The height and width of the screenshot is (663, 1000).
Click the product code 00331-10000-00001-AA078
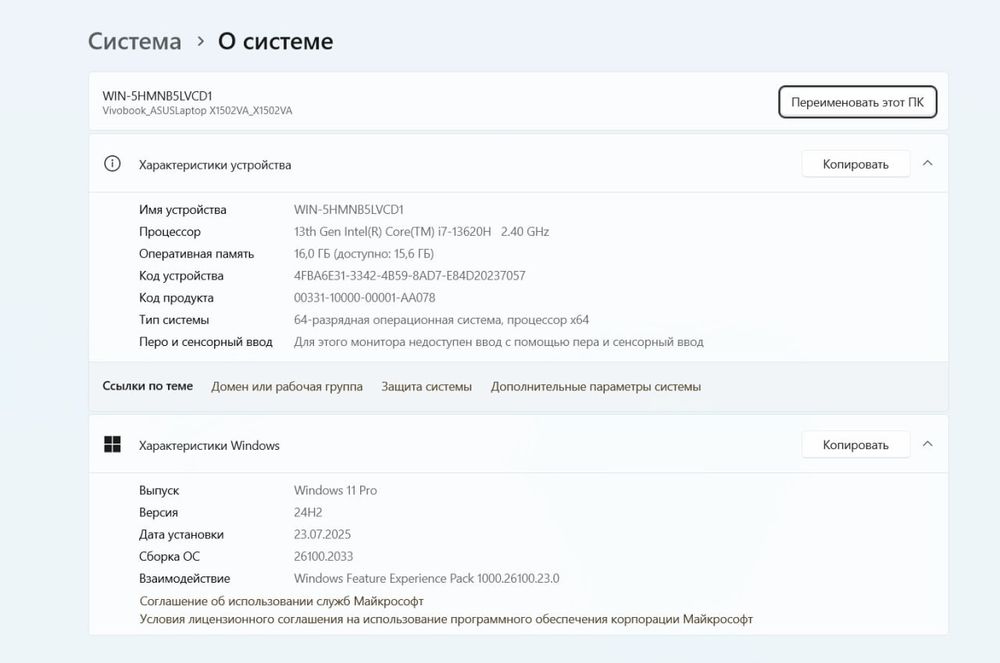point(364,298)
